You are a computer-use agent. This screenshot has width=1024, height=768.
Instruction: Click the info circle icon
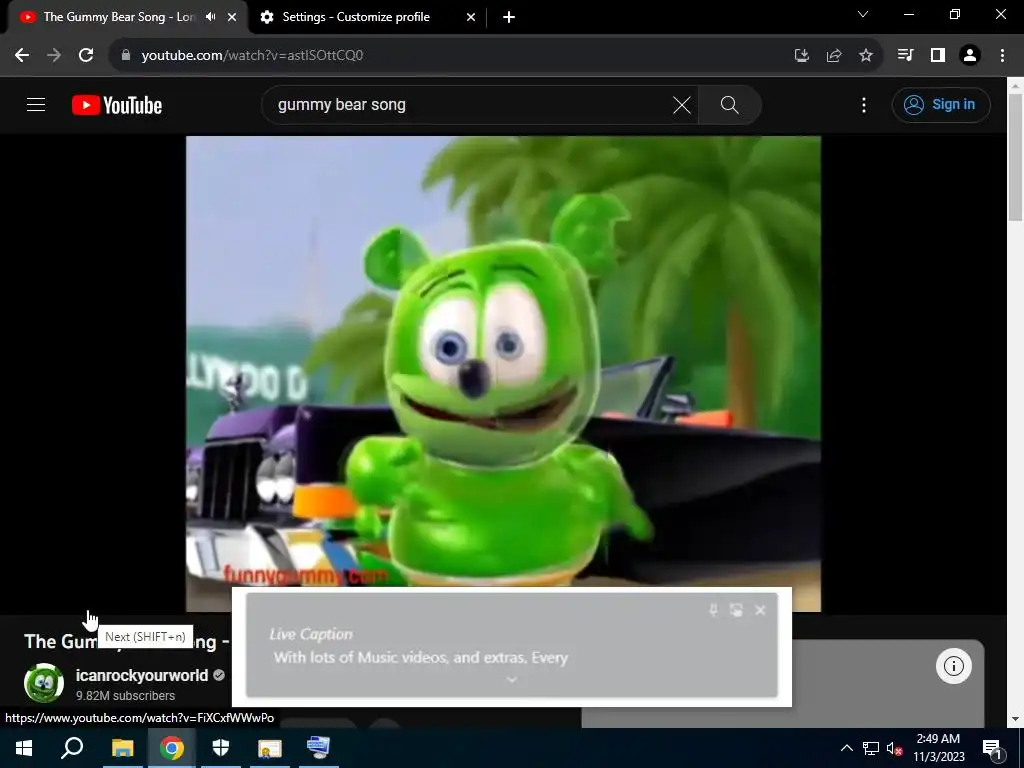pyautogui.click(x=953, y=666)
